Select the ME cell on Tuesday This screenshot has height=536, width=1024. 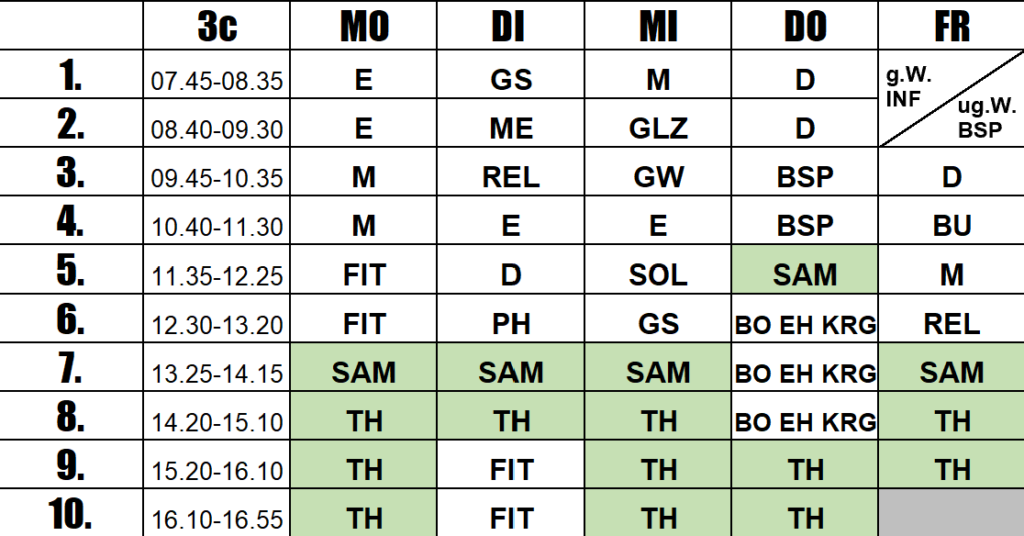click(511, 123)
